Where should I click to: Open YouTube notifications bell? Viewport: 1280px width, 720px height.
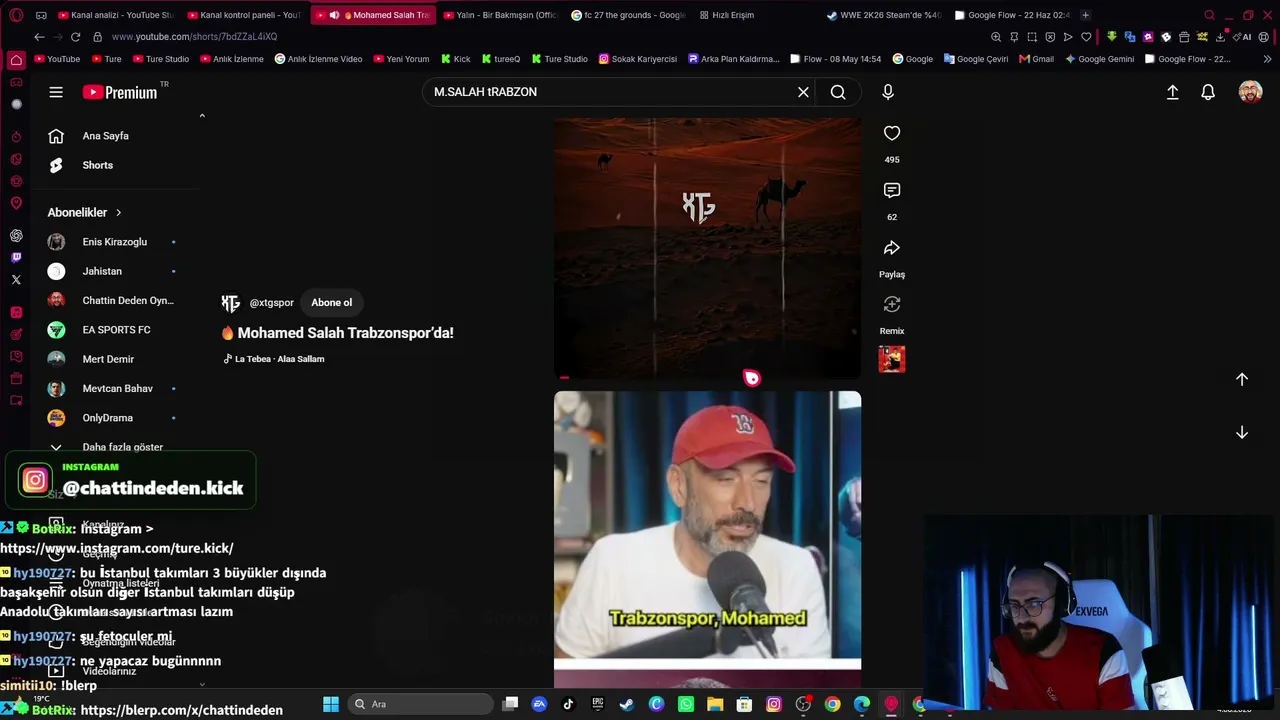(1208, 92)
